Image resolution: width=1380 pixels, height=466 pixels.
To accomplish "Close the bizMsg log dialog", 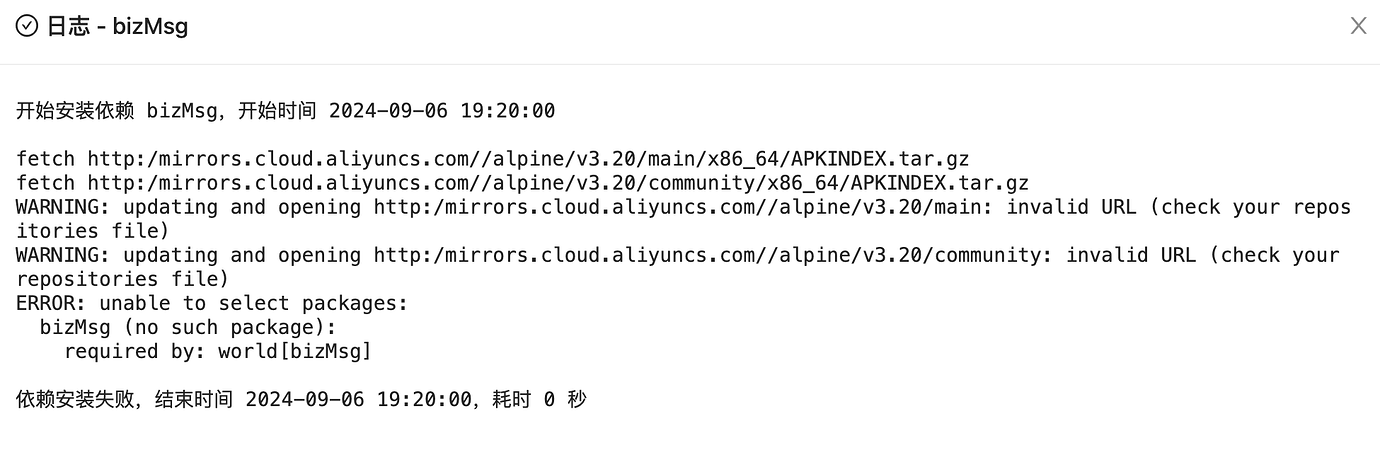I will (1358, 26).
